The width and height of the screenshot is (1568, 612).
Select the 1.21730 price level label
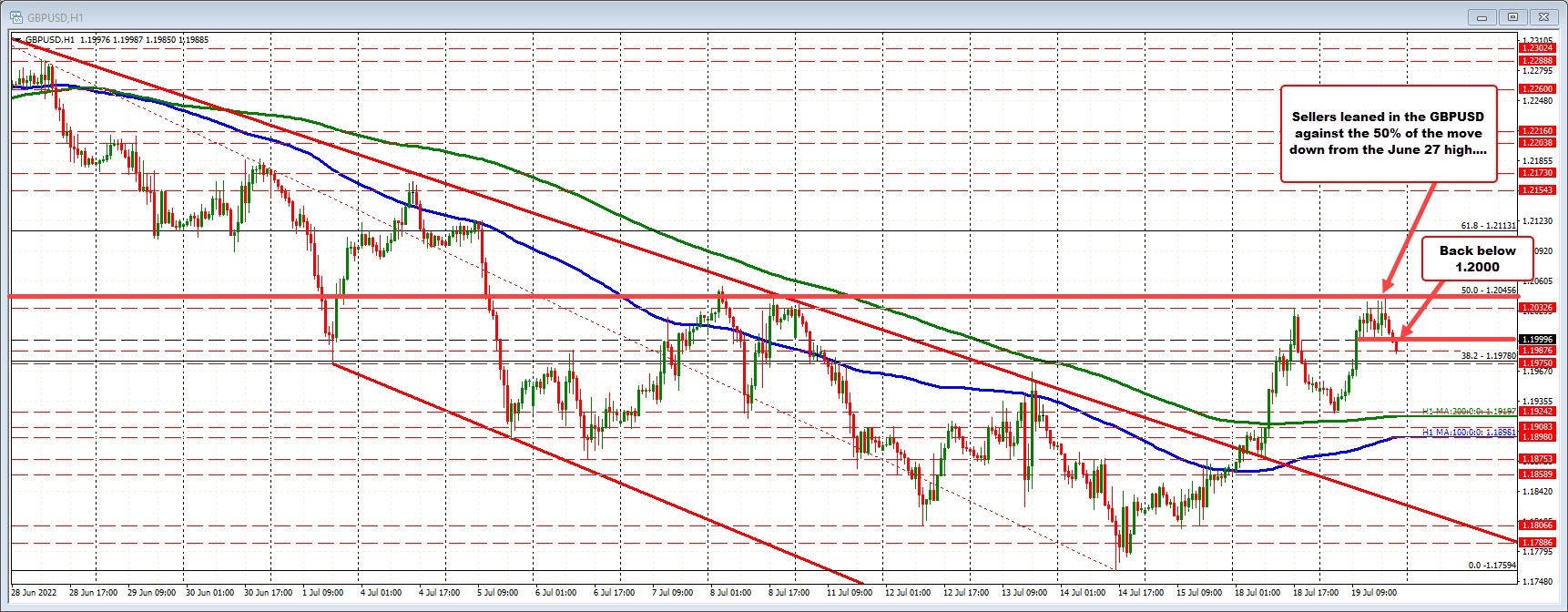[x=1537, y=173]
